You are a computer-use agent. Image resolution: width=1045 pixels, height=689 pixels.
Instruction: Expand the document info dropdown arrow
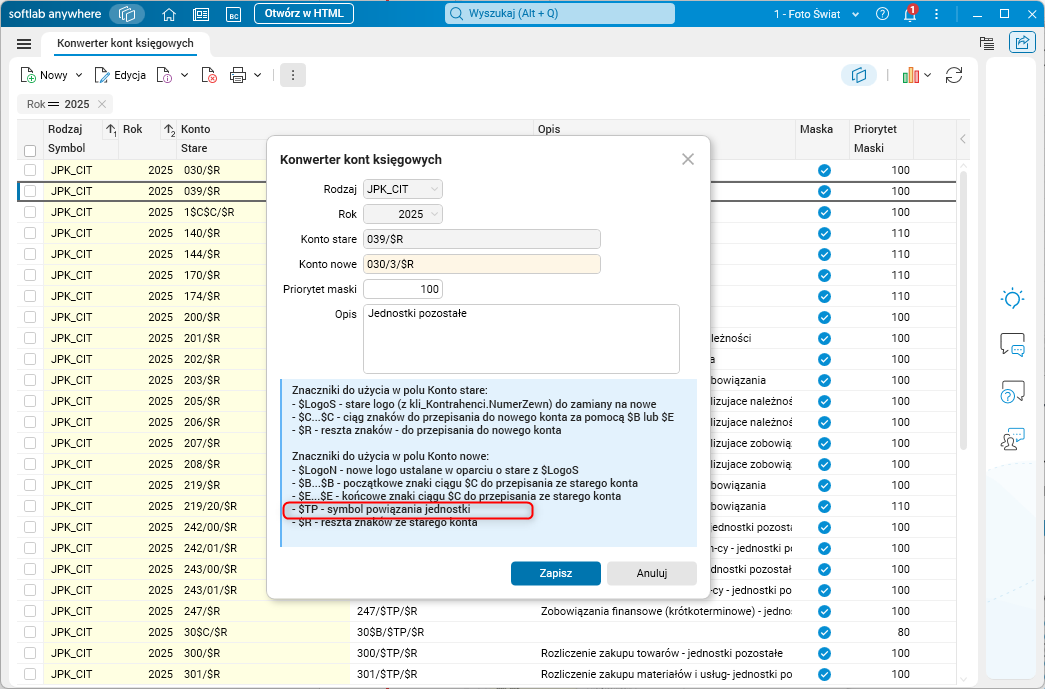185,75
